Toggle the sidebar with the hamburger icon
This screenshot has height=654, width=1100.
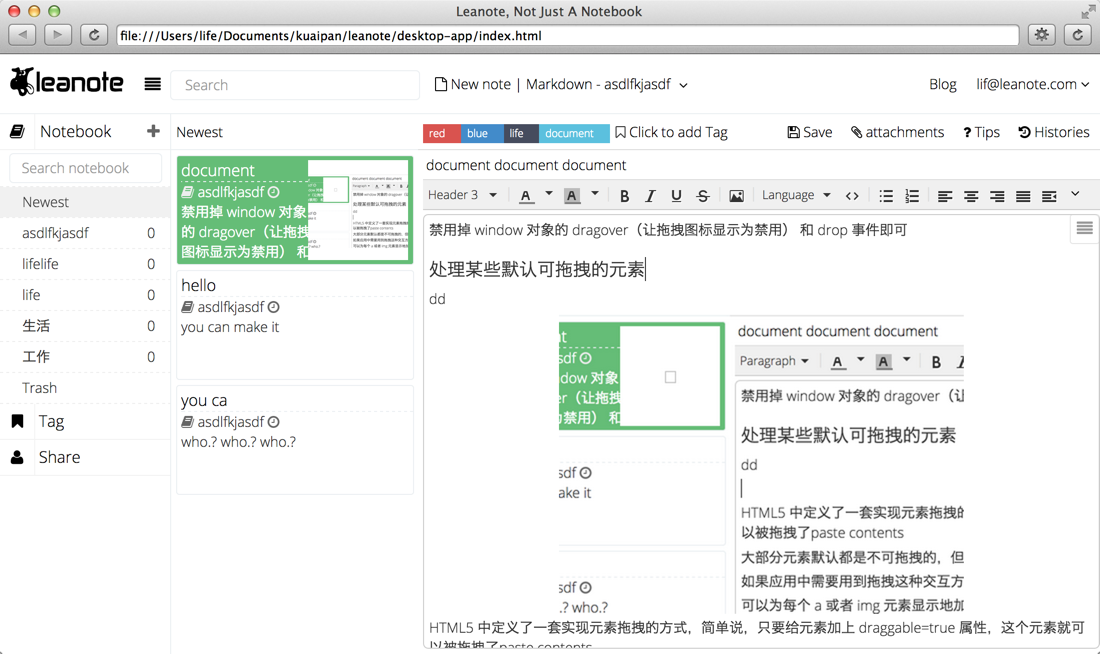point(152,85)
